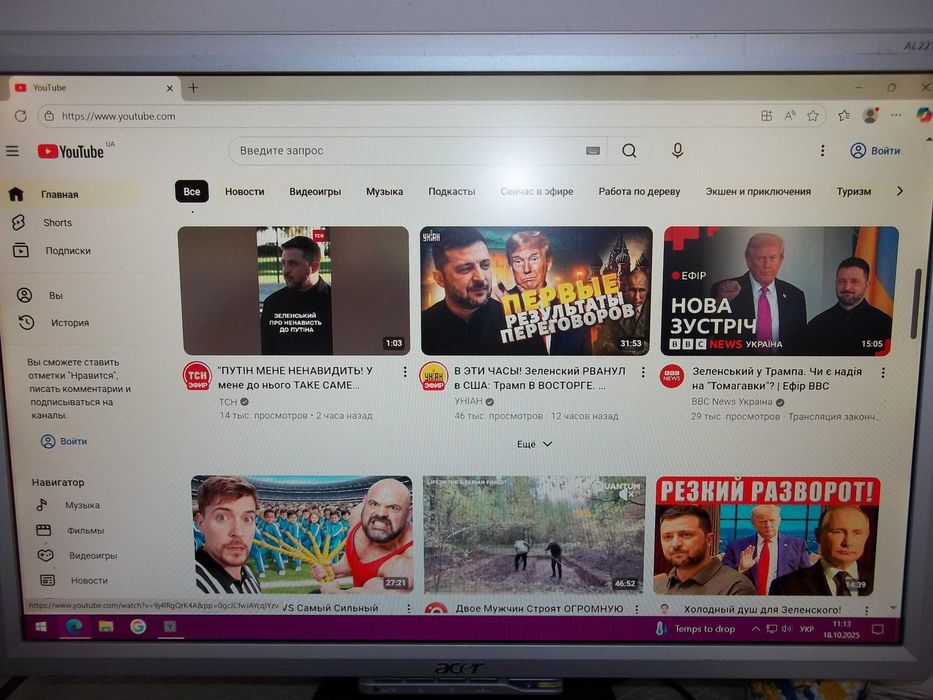Screen dimensions: 933x700
Task: Show hidden tray icons chevron
Action: click(x=755, y=629)
